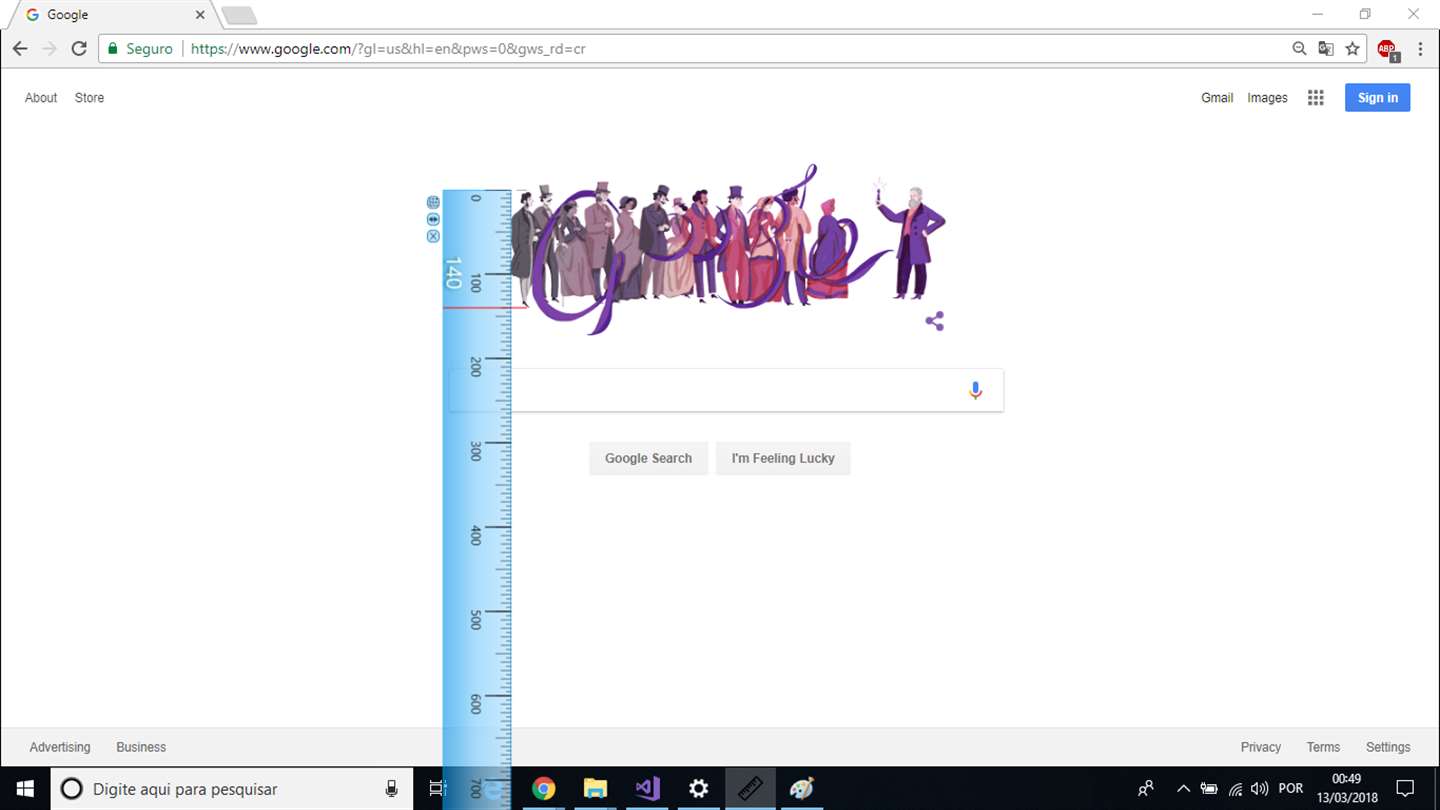Click the Google Search button
The height and width of the screenshot is (810, 1440).
[648, 458]
